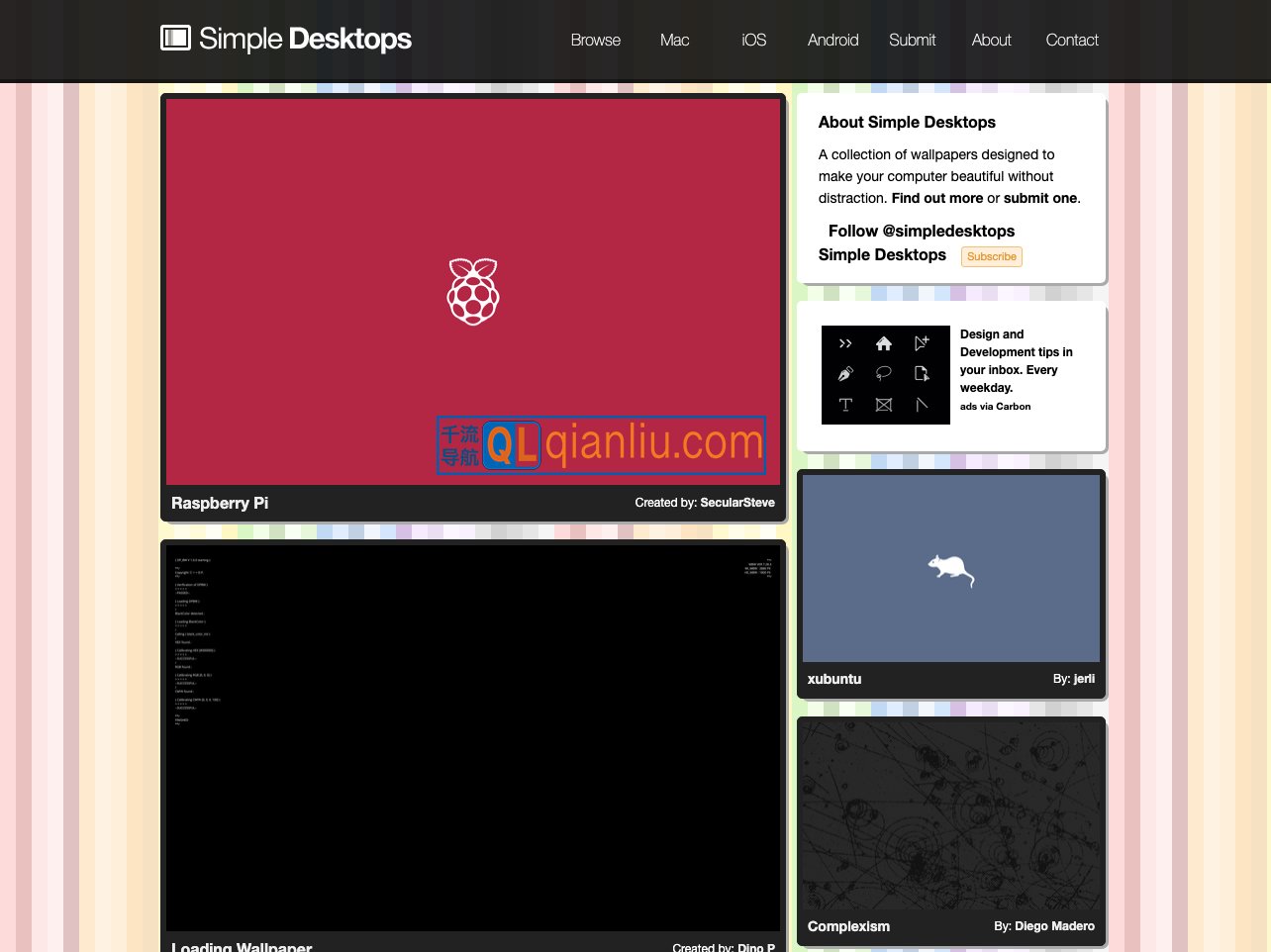The image size is (1271, 952).
Task: Click the Subscribe button
Action: coord(991,256)
